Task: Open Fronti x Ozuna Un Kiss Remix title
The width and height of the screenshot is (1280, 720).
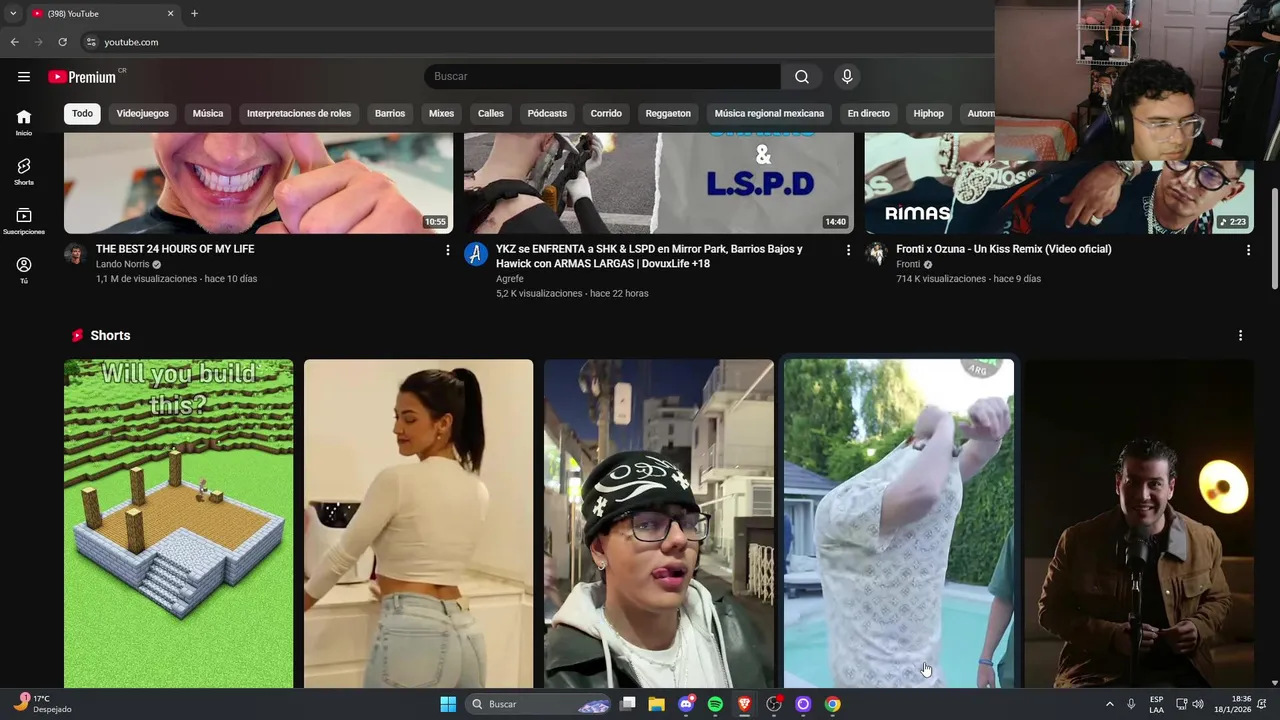Action: point(1003,249)
